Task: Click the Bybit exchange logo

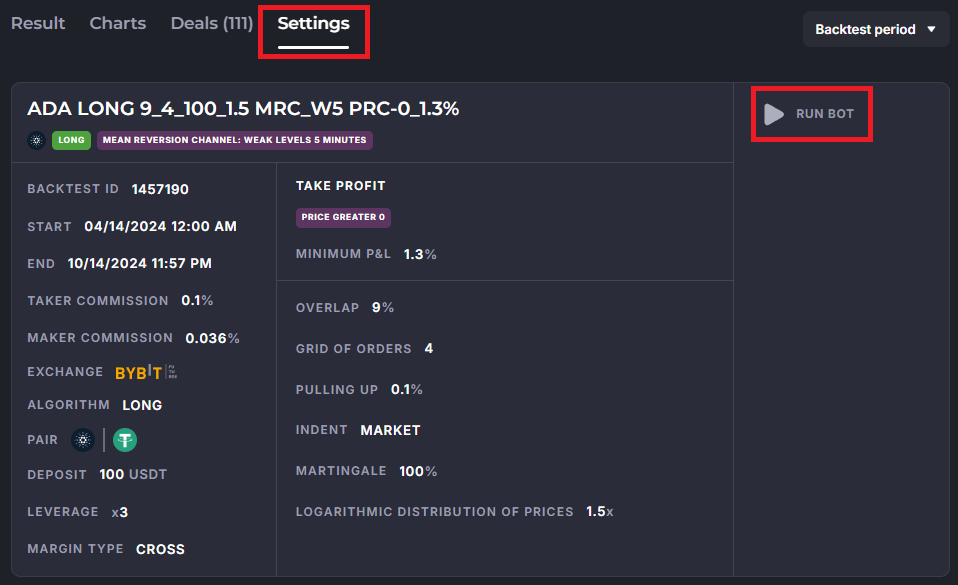Action: click(x=146, y=372)
